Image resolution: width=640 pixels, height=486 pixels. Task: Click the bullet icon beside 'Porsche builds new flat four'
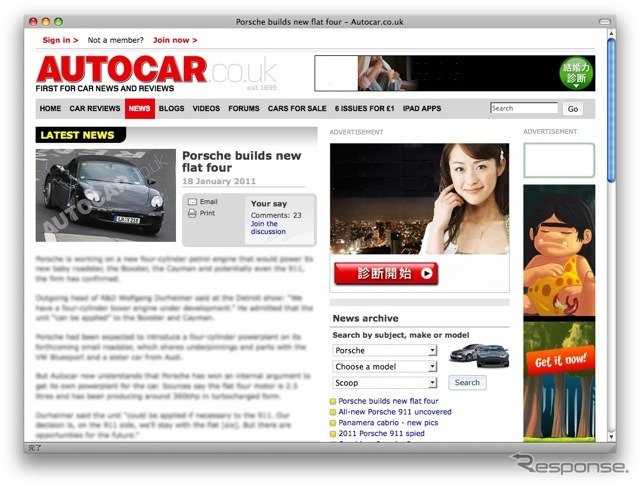333,402
